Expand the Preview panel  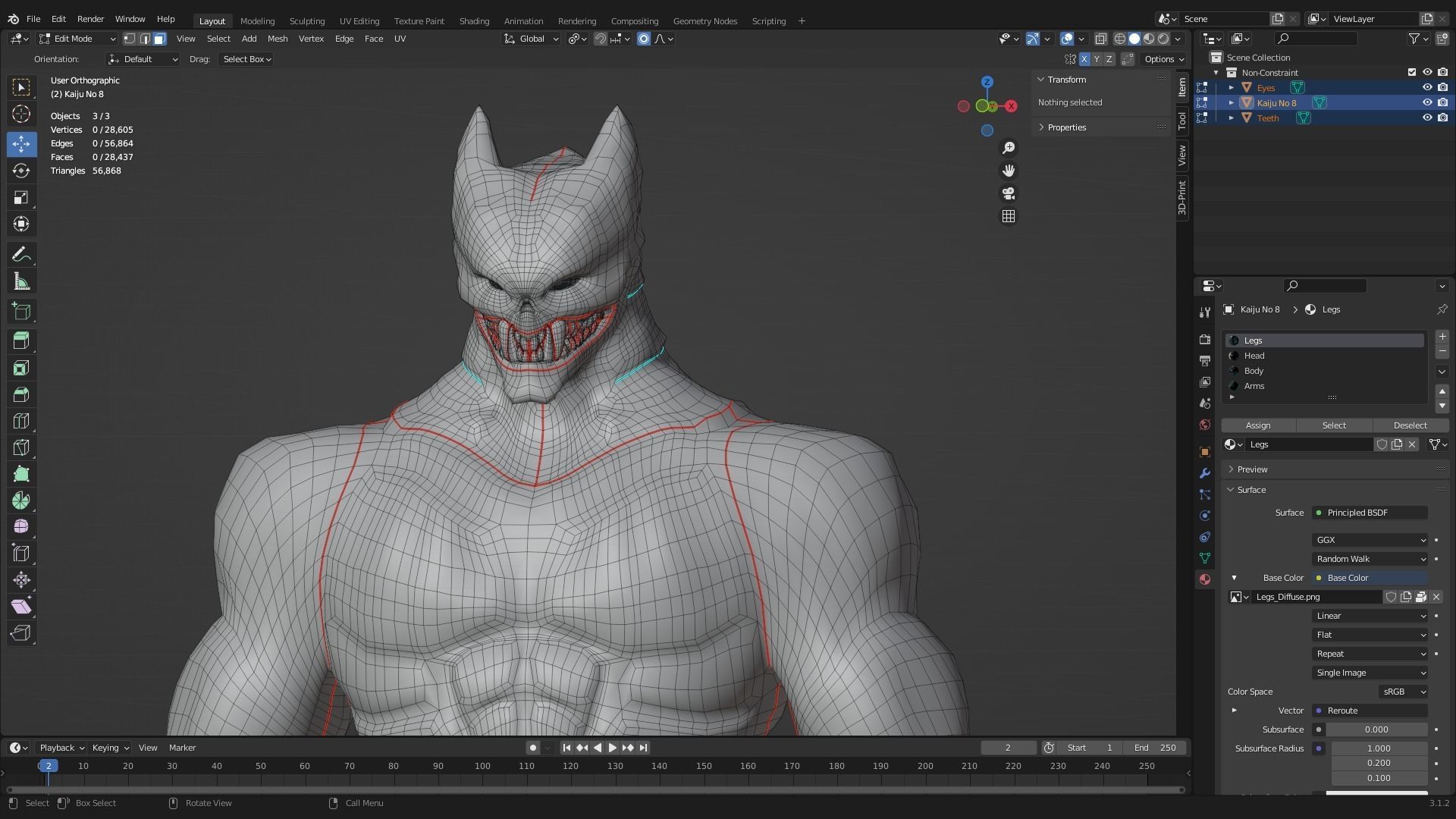[1252, 469]
